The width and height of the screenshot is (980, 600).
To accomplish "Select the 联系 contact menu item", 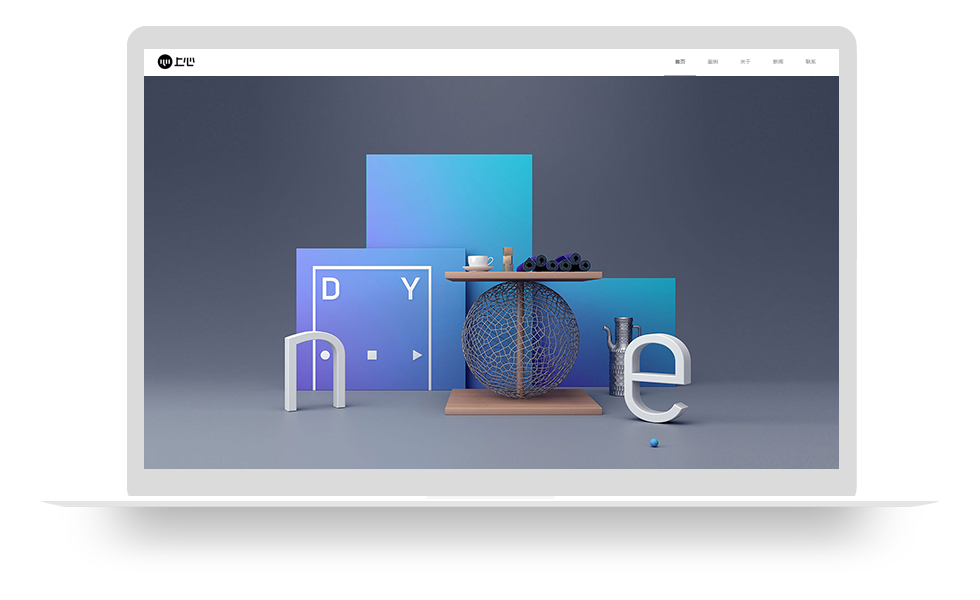I will pyautogui.click(x=811, y=62).
